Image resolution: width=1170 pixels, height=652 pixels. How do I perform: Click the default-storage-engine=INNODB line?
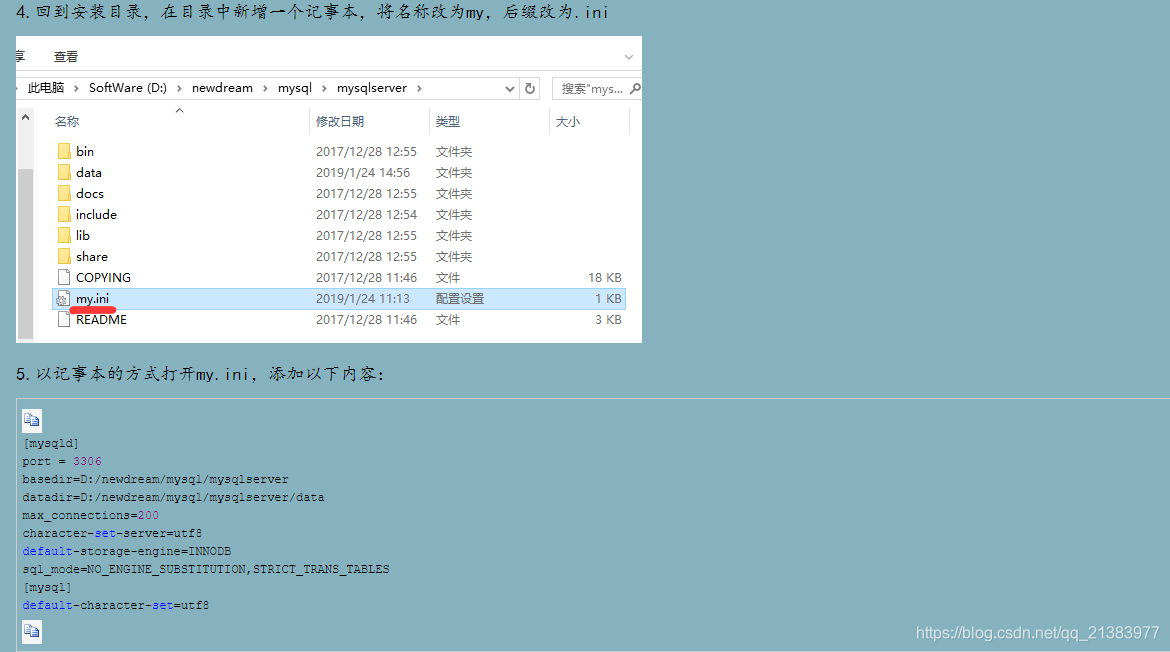pyautogui.click(x=127, y=551)
